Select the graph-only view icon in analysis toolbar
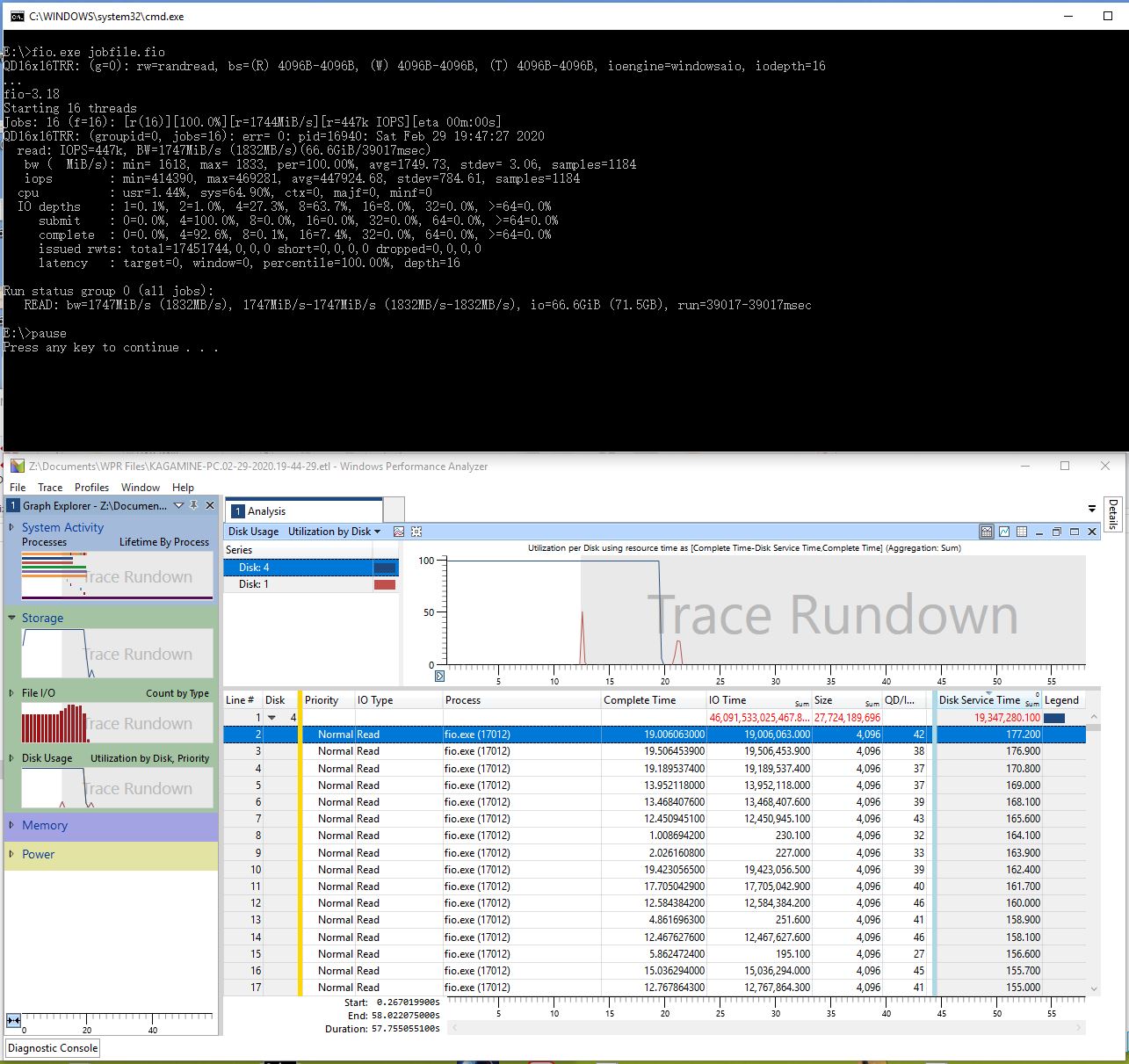This screenshot has height=1064, width=1129. (1003, 532)
